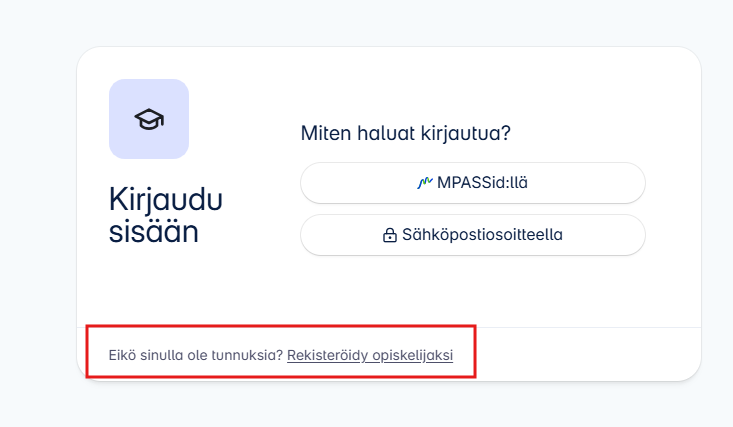
Task: Click the Sähköpostiosoitteella button label text
Action: coord(482,236)
